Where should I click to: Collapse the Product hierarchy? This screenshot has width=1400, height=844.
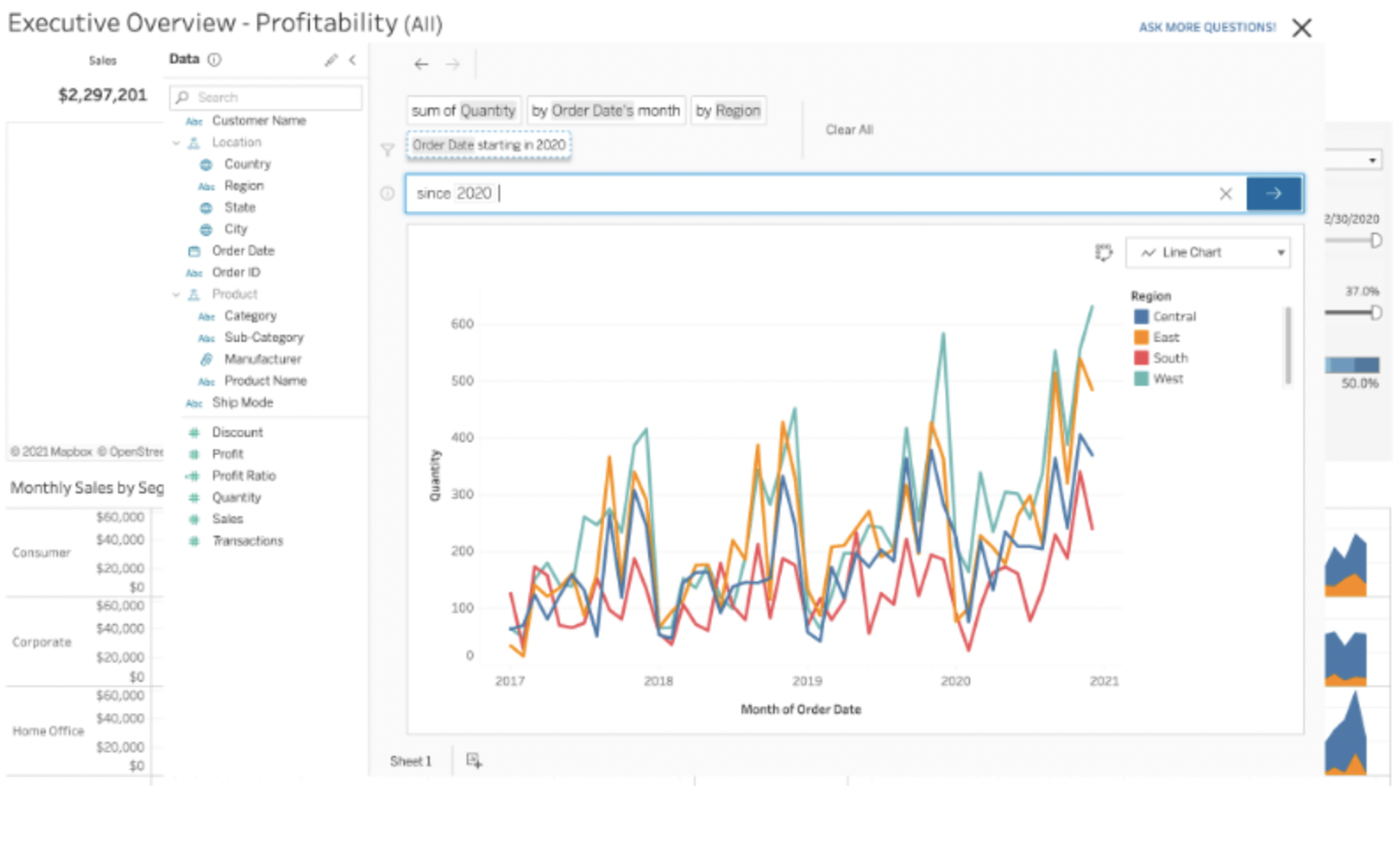pyautogui.click(x=176, y=294)
